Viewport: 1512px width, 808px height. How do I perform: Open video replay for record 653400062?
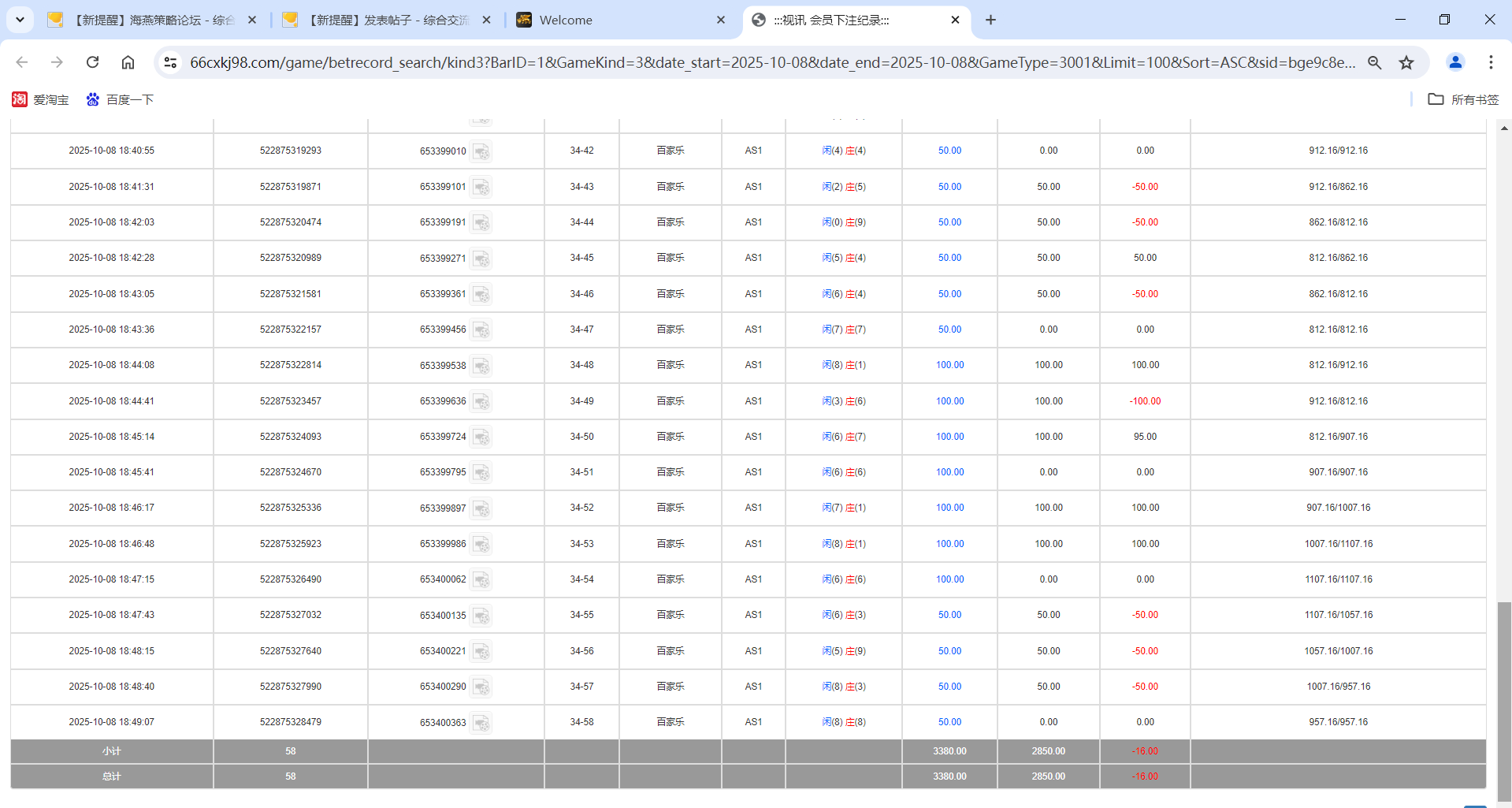pos(481,579)
